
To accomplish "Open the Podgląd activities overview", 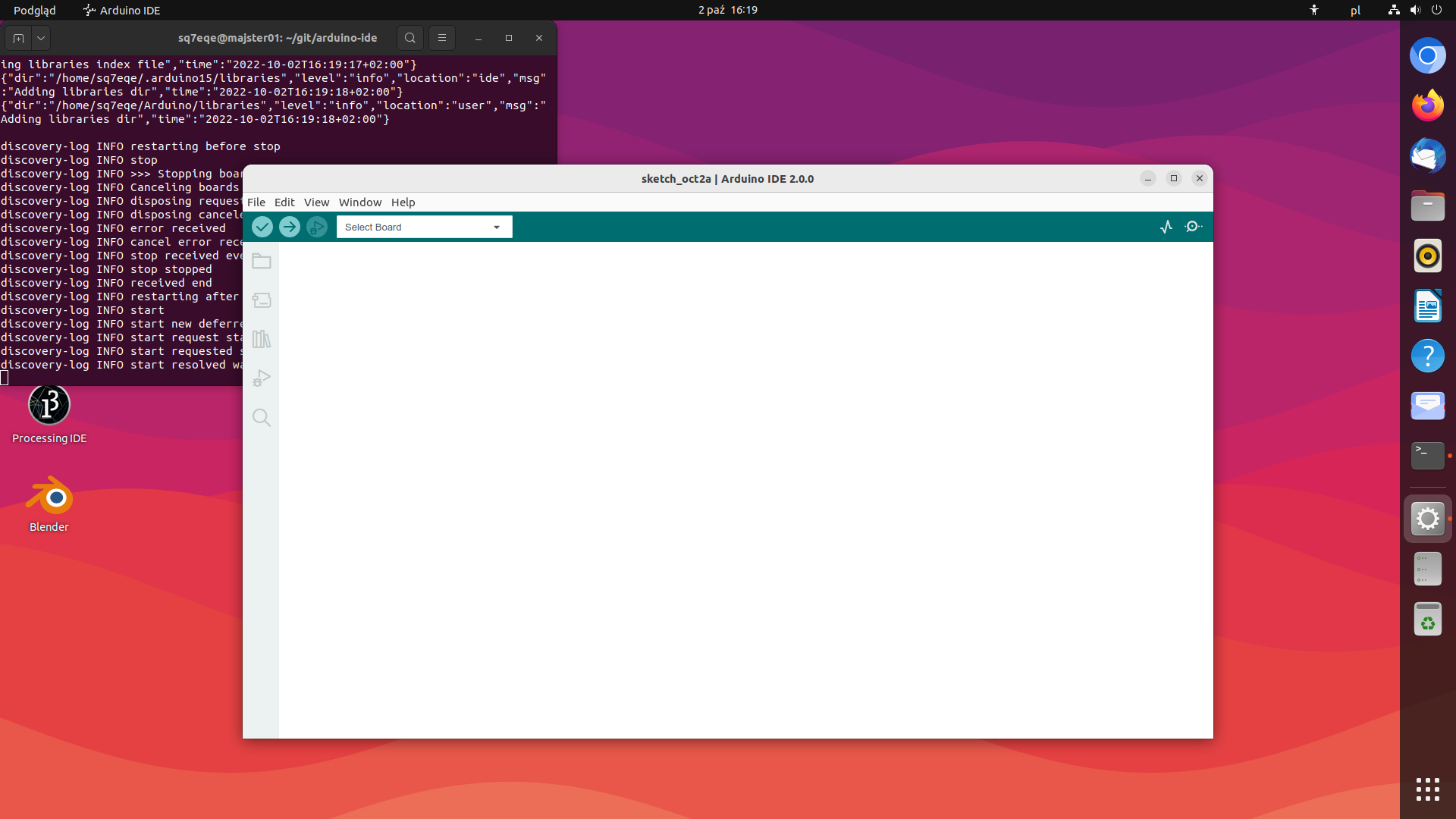I will 35,10.
